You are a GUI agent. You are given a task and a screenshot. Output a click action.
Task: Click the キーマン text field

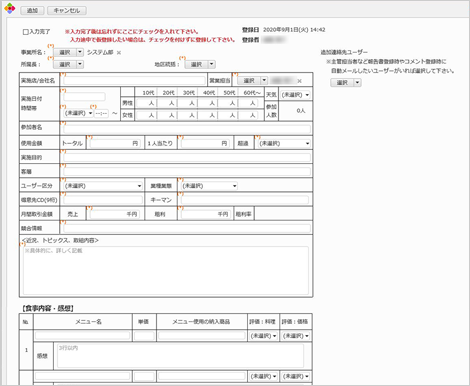(x=245, y=200)
